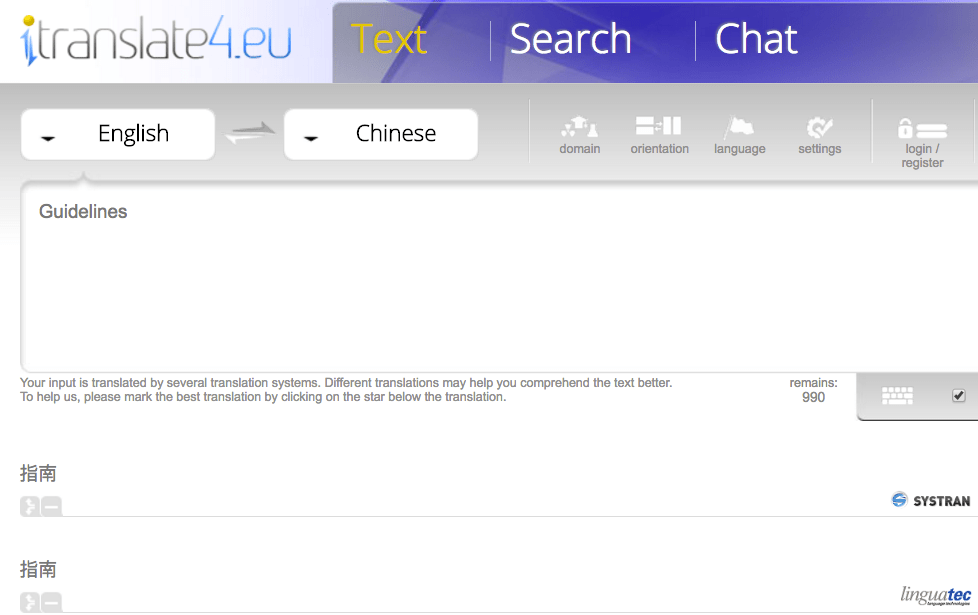Open the SYSTRAN provider logo link
Image resolution: width=978 pixels, height=615 pixels.
point(931,500)
